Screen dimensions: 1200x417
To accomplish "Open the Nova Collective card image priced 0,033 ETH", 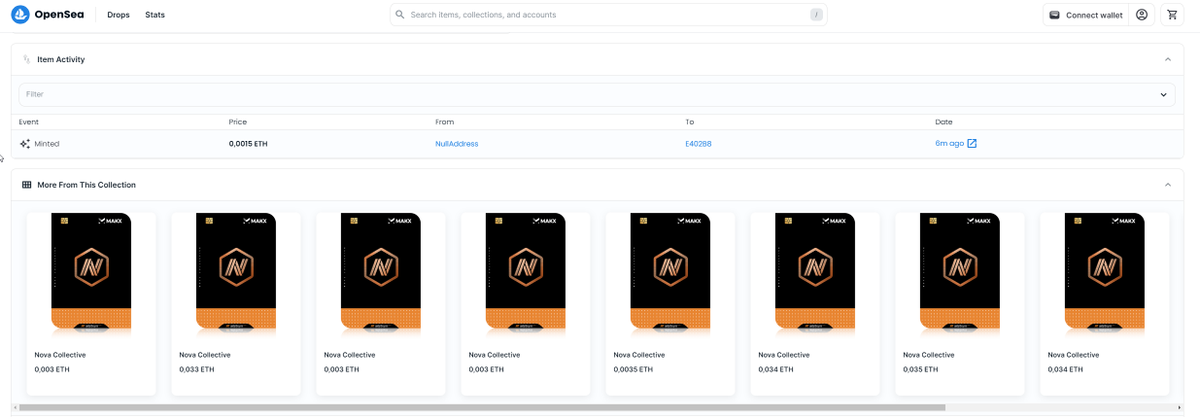I will (236, 272).
